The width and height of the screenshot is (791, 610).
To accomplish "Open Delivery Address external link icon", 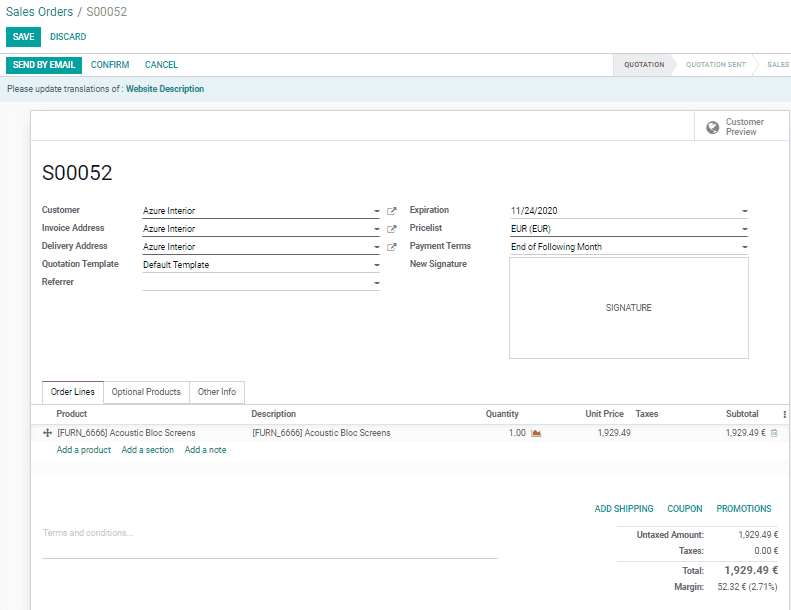I will (391, 247).
